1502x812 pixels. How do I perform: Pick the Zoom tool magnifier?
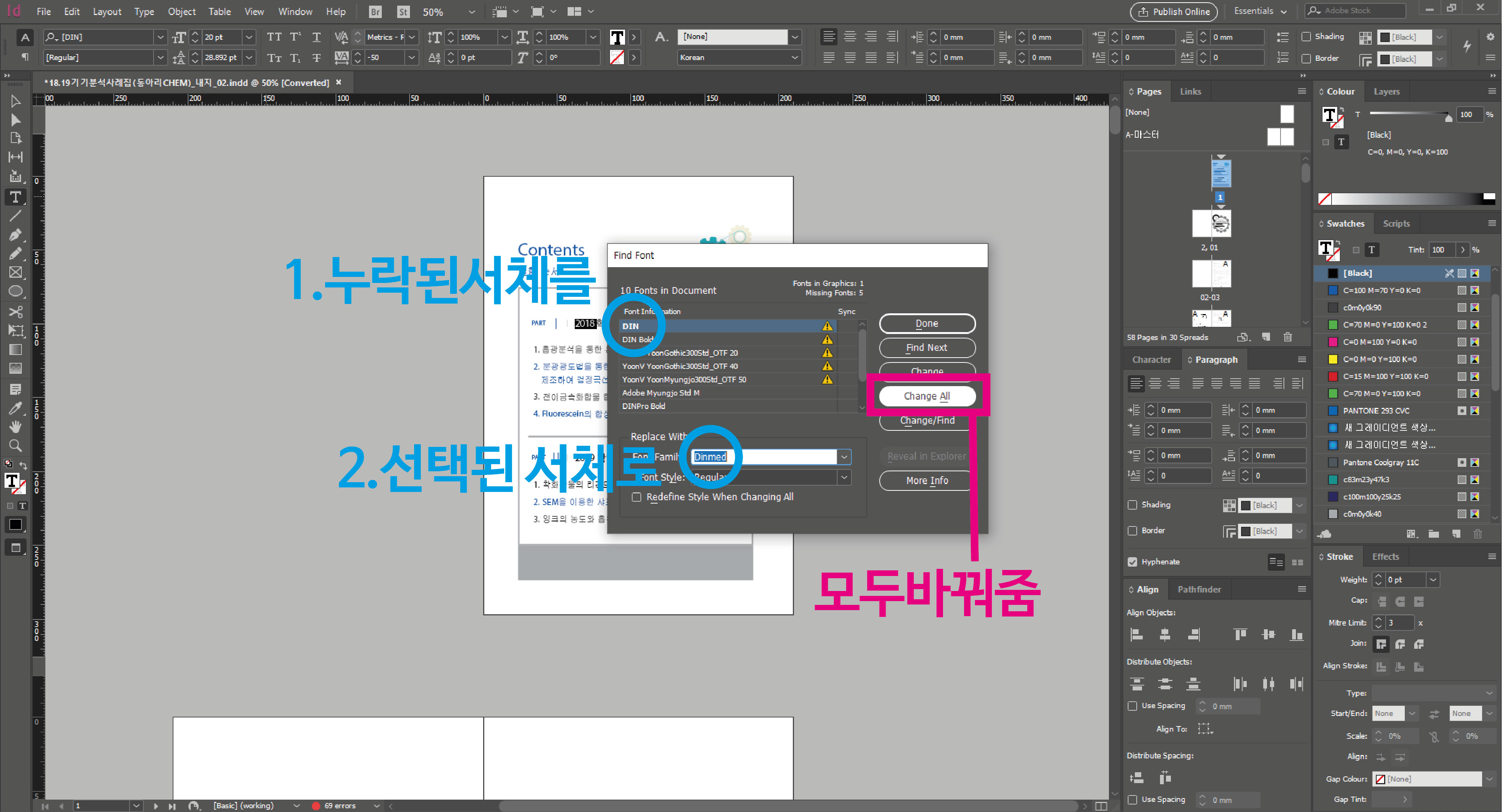pos(16,446)
